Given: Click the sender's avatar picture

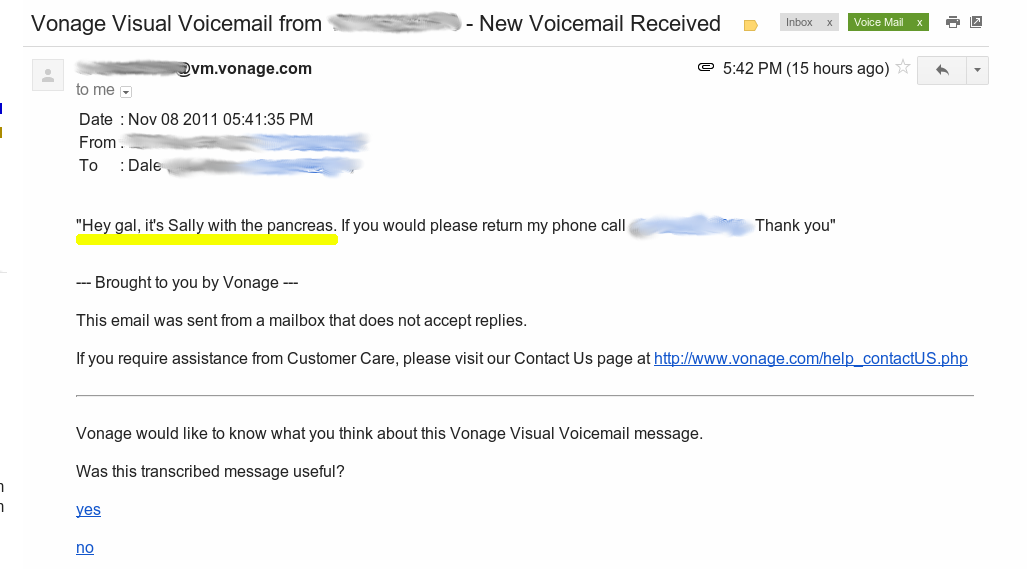Looking at the screenshot, I should [48, 75].
